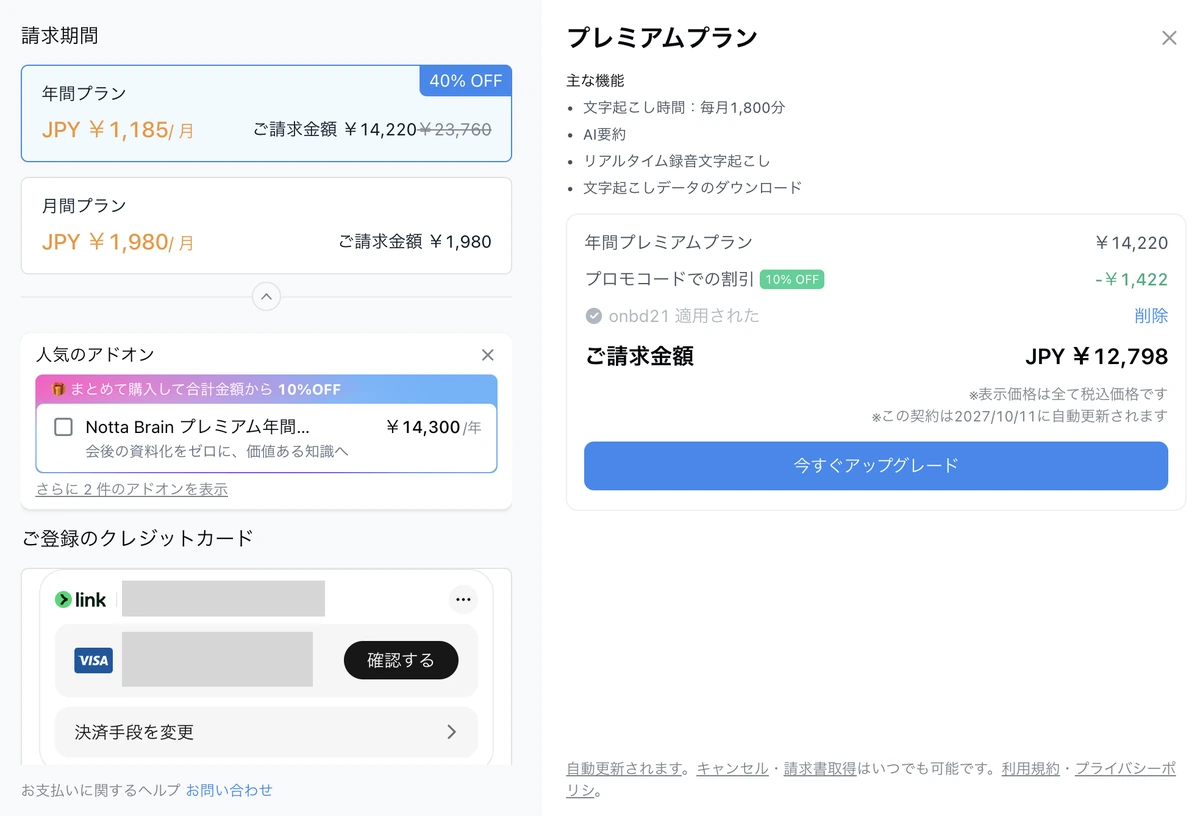This screenshot has height=816, width=1200.
Task: Close the popular add-ons panel
Action: click(x=488, y=355)
